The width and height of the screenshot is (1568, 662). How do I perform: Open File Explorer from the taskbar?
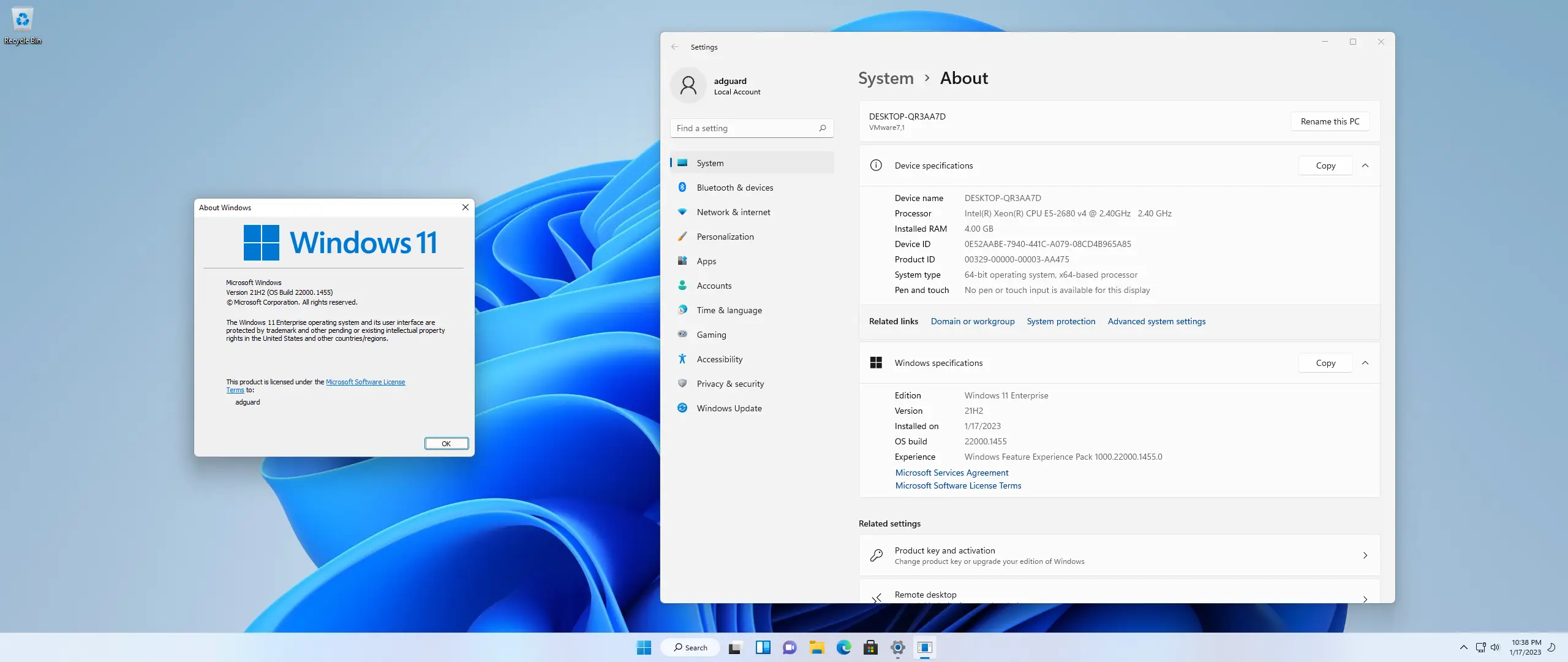(816, 647)
